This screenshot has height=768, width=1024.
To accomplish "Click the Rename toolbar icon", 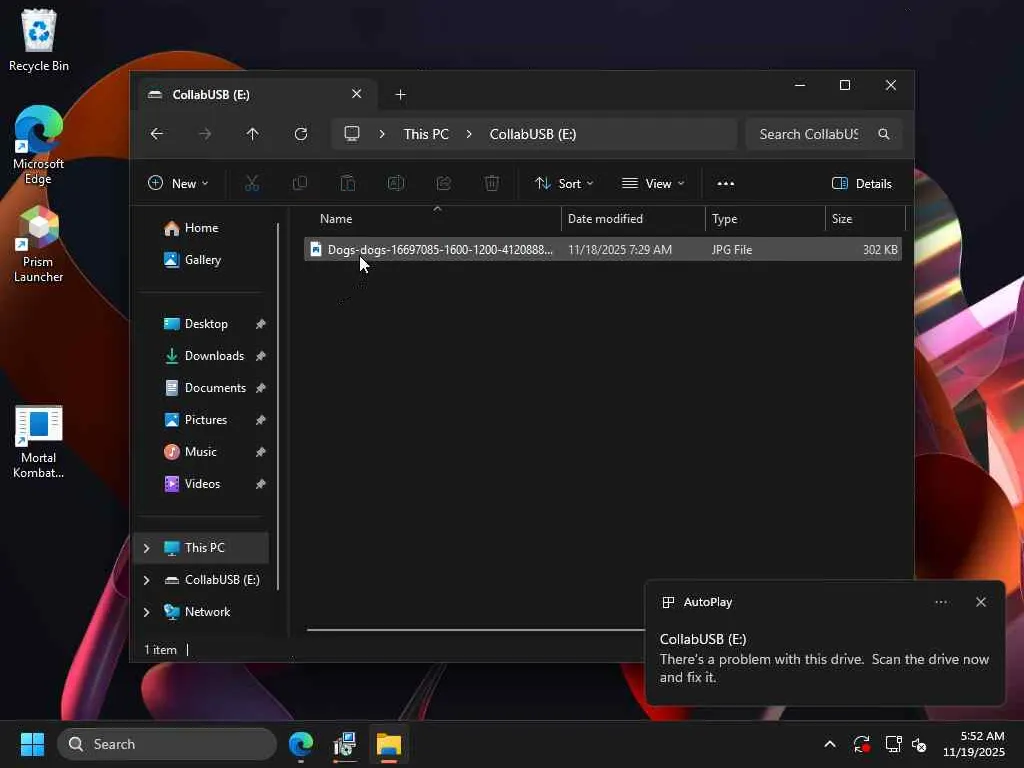I will click(x=396, y=184).
